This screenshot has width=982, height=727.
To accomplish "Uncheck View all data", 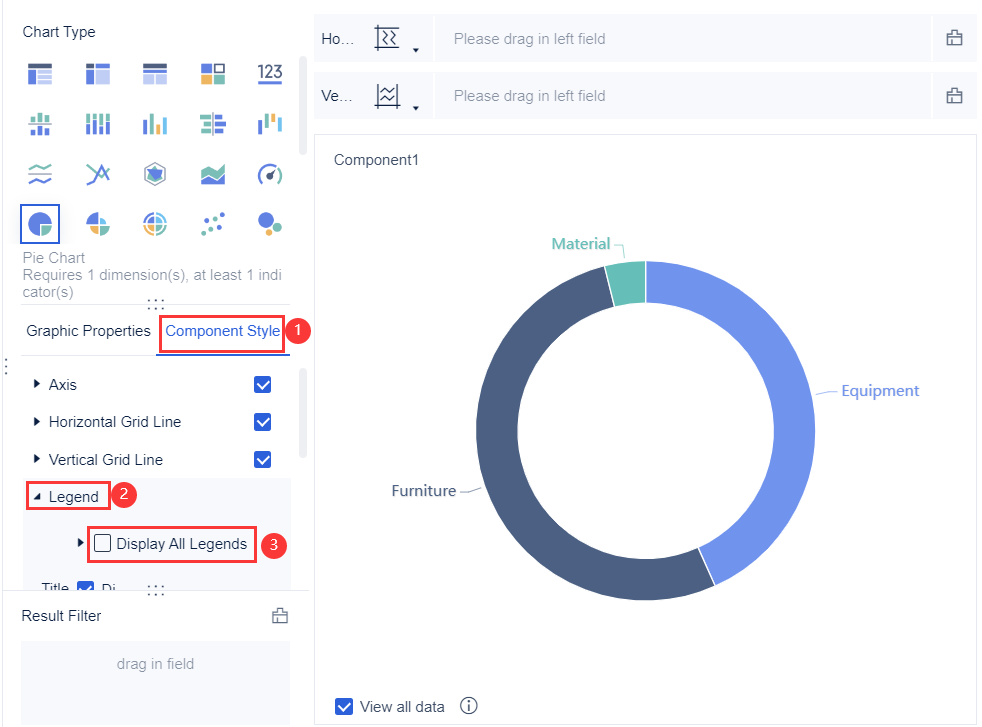I will 344,706.
